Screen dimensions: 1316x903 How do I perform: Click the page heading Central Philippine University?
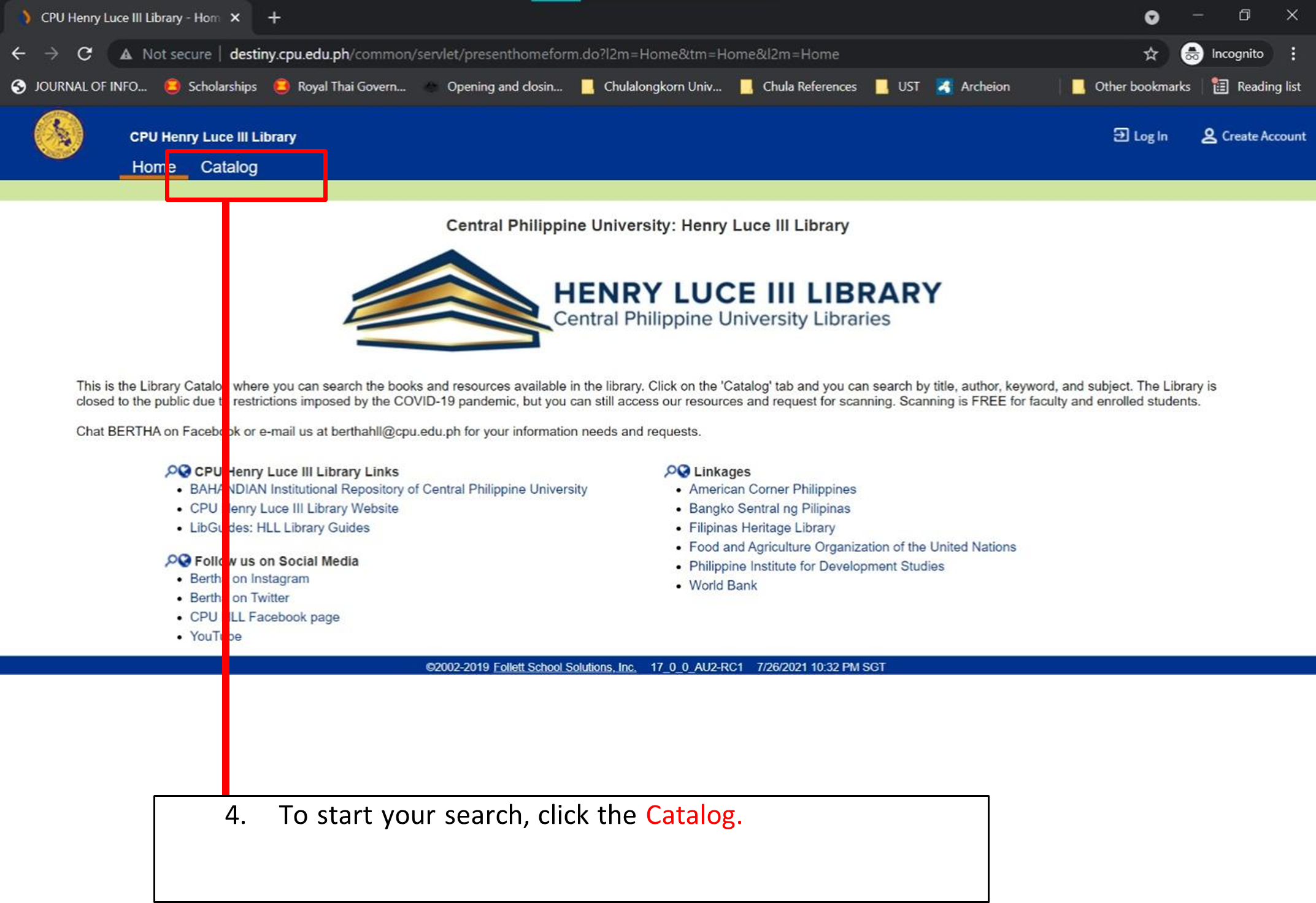tap(647, 225)
